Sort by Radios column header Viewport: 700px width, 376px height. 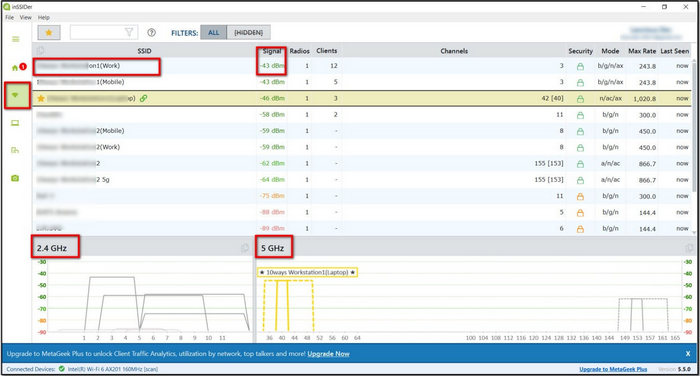pyautogui.click(x=299, y=51)
